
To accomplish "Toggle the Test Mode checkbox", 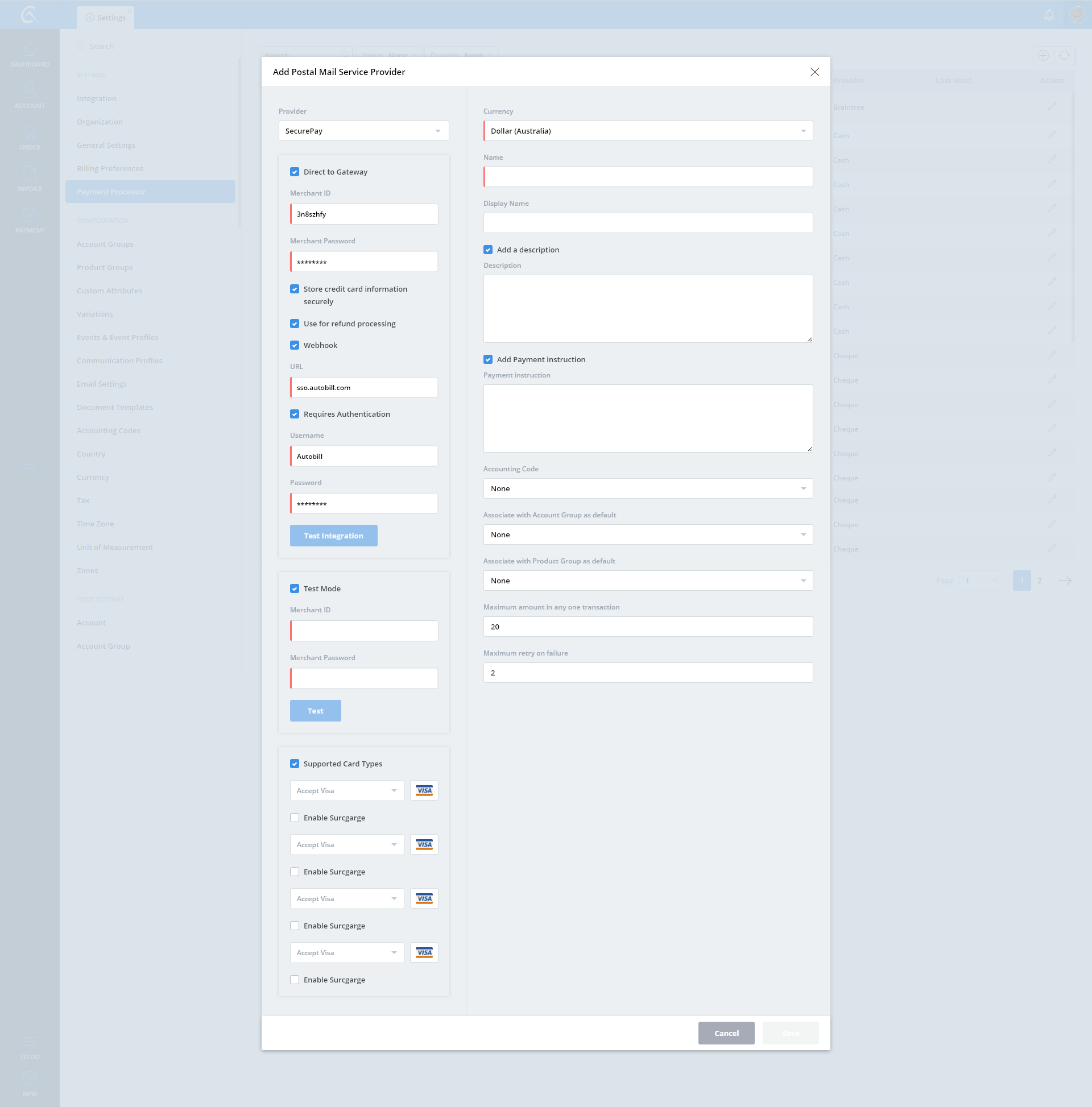I will point(295,589).
